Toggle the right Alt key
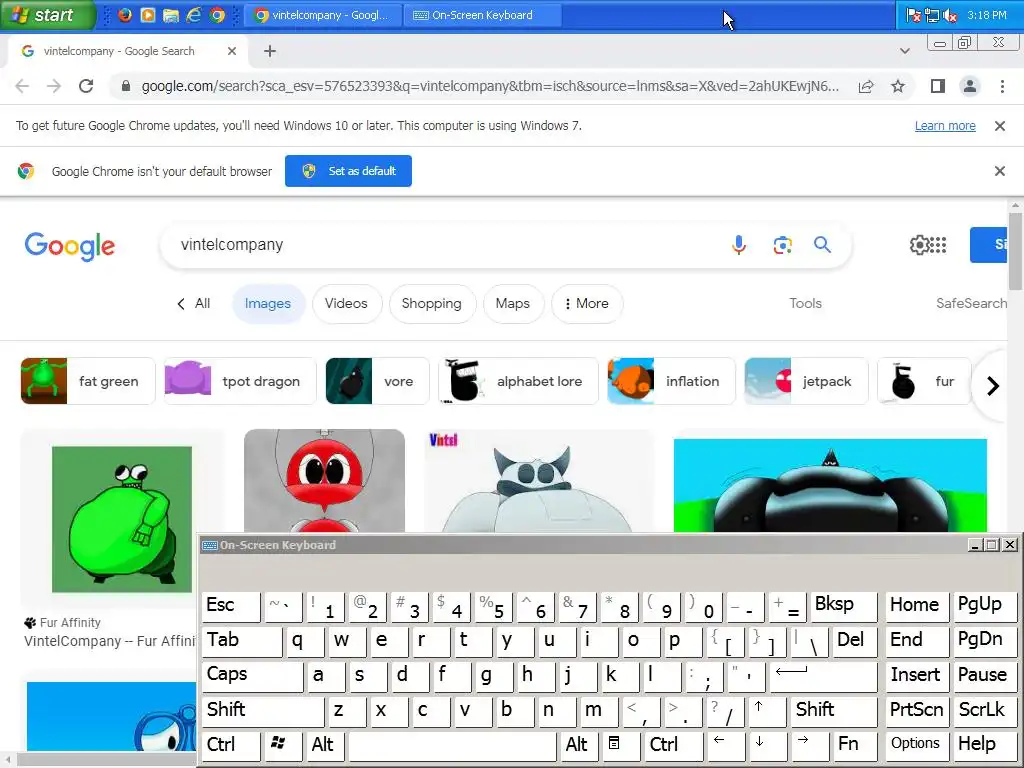 [579, 744]
